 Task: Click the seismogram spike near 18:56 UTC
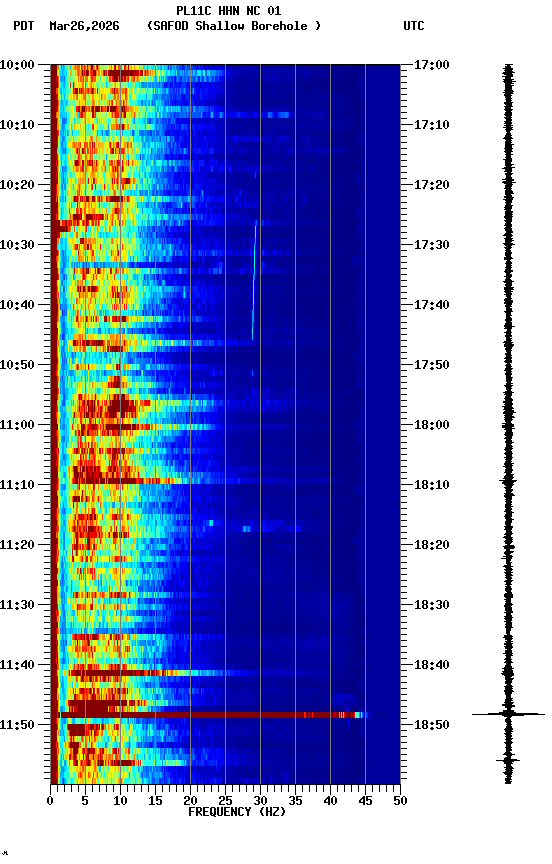coord(508,760)
